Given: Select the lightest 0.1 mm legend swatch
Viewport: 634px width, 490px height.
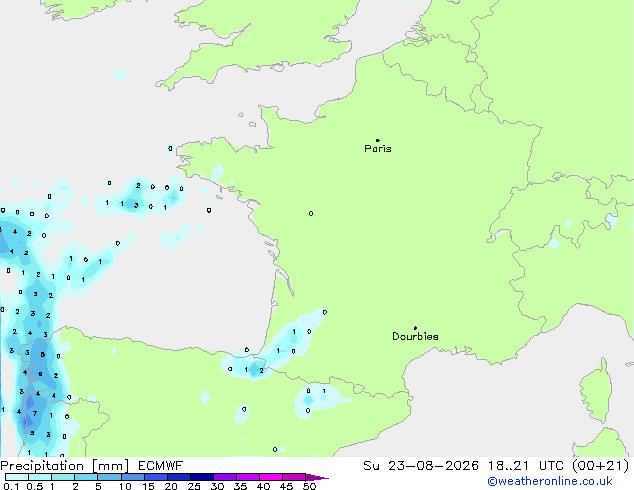Looking at the screenshot, I should pyautogui.click(x=17, y=477).
